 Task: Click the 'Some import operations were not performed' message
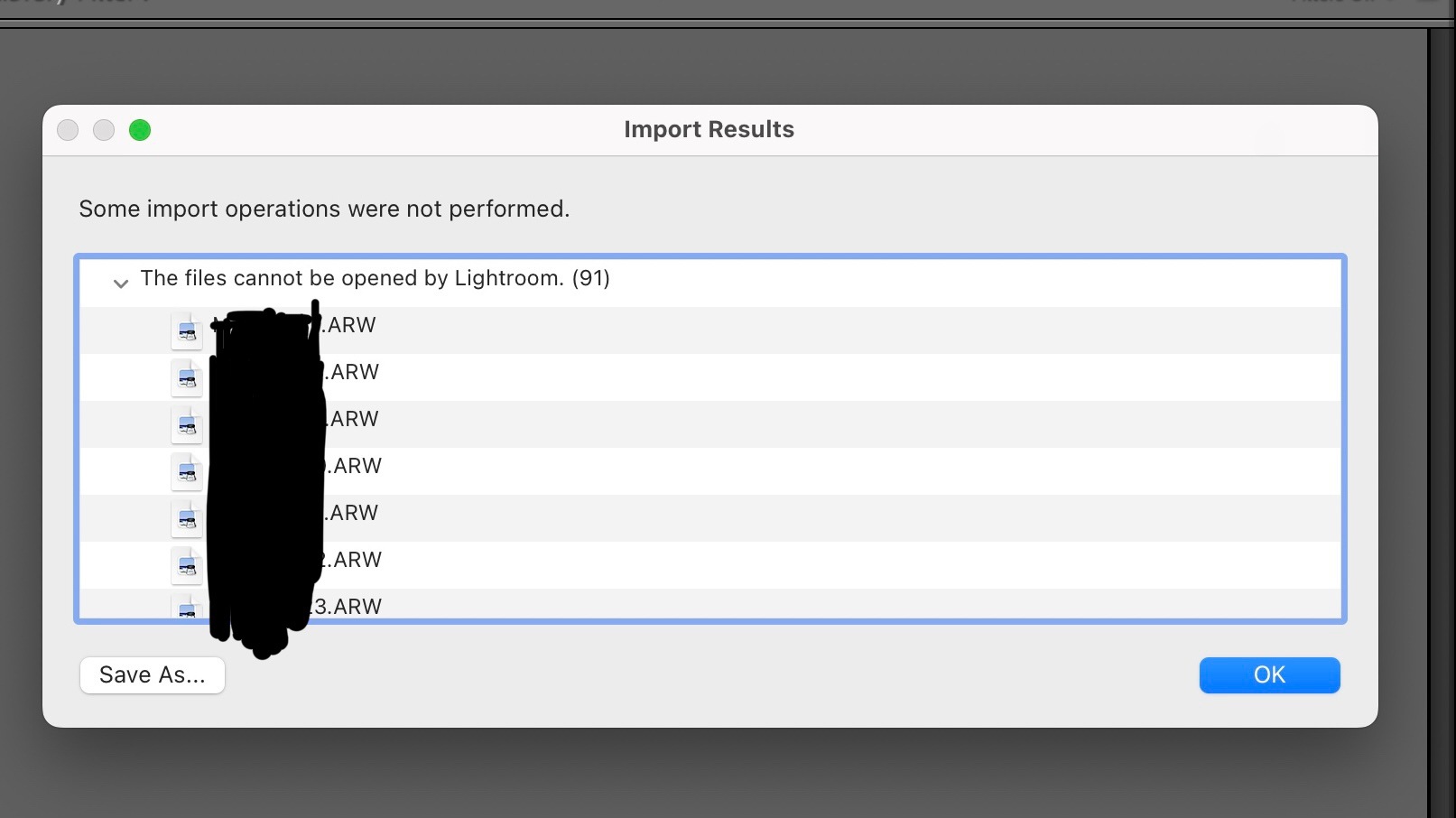point(324,209)
